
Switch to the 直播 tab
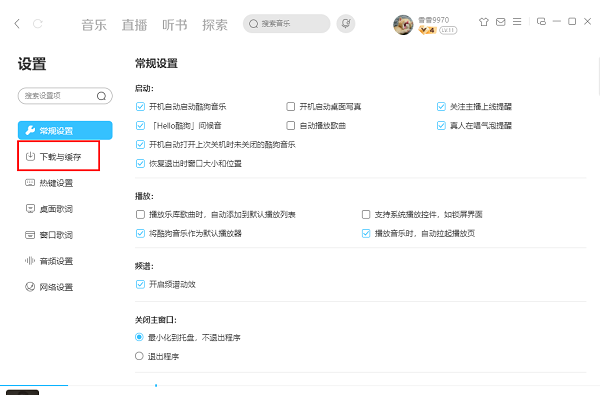click(134, 25)
